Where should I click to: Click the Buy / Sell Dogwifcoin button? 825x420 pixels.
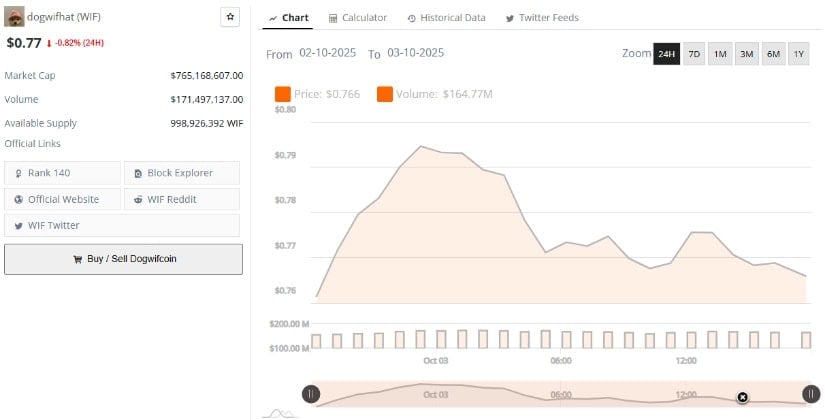(x=123, y=259)
